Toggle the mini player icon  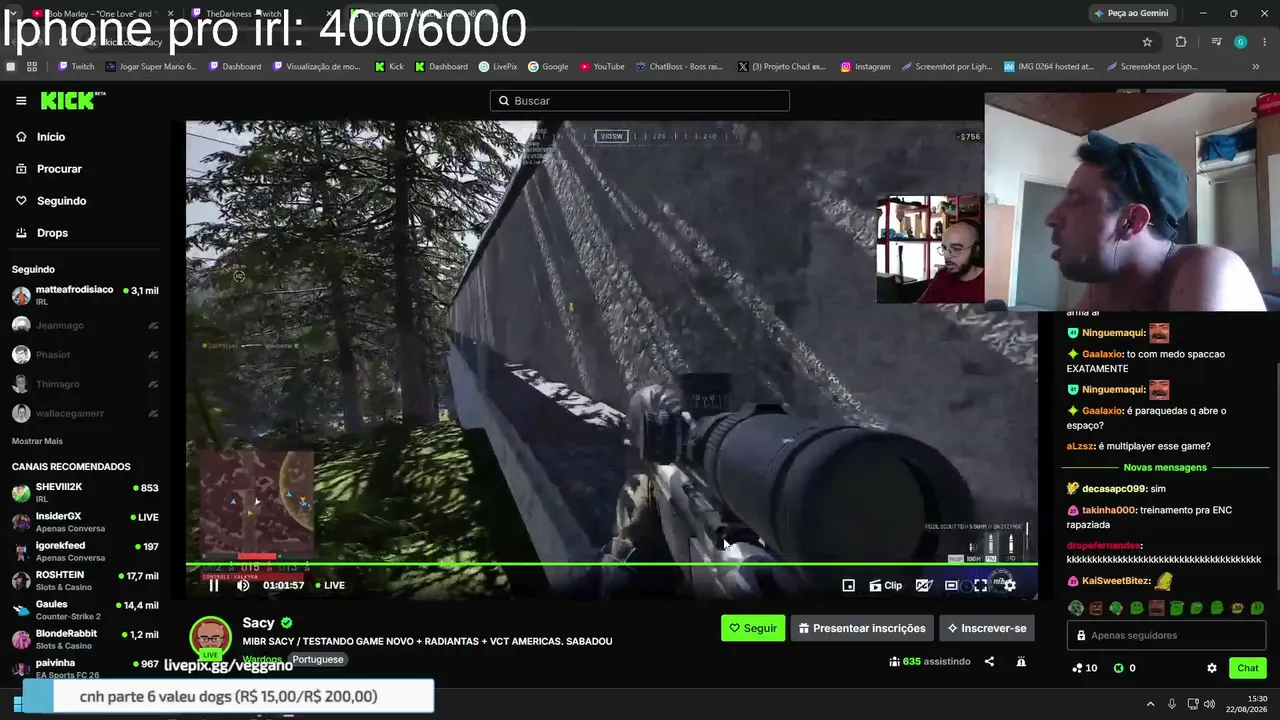[x=848, y=586]
